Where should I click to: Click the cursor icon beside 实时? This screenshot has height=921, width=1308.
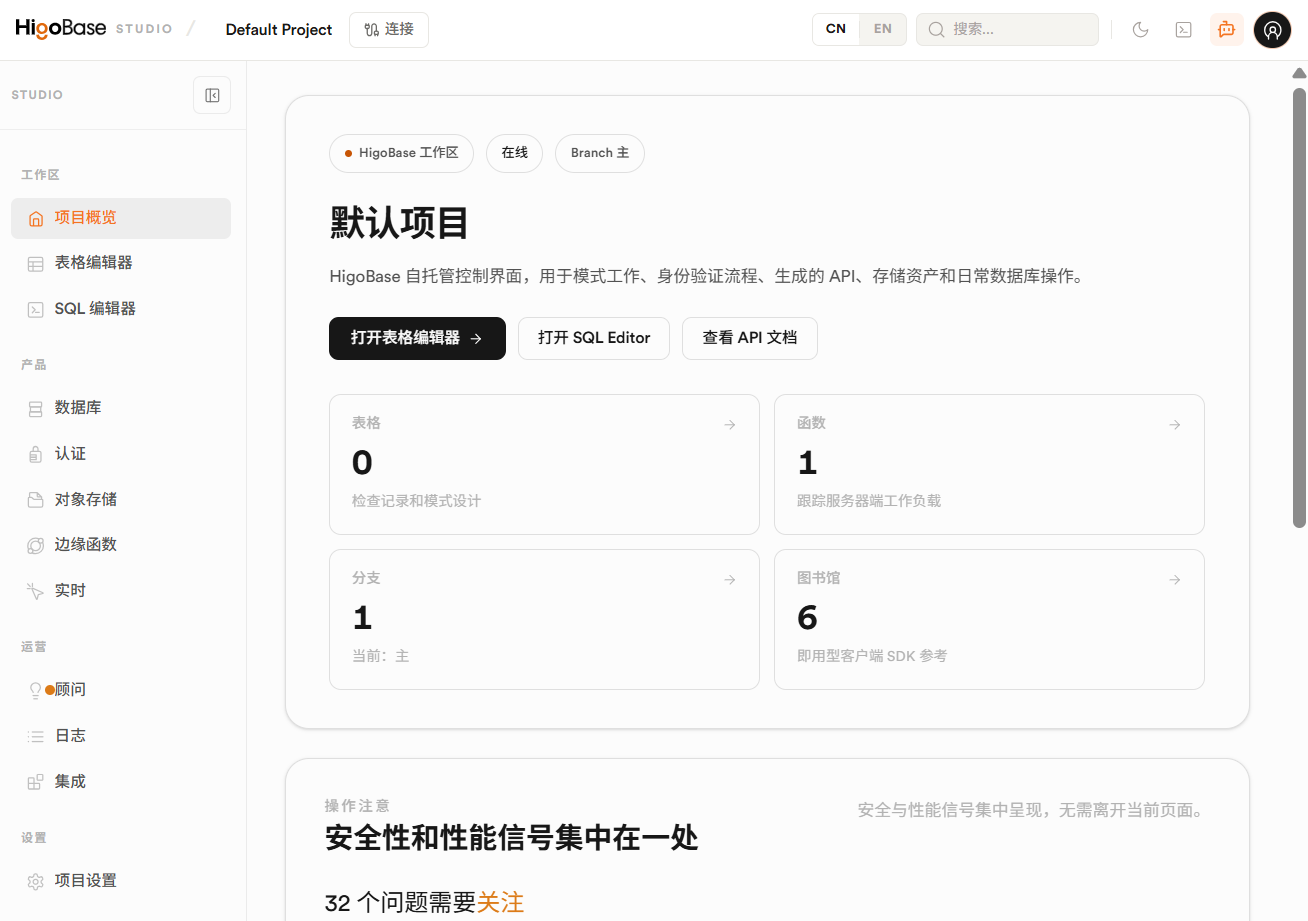[x=35, y=591]
